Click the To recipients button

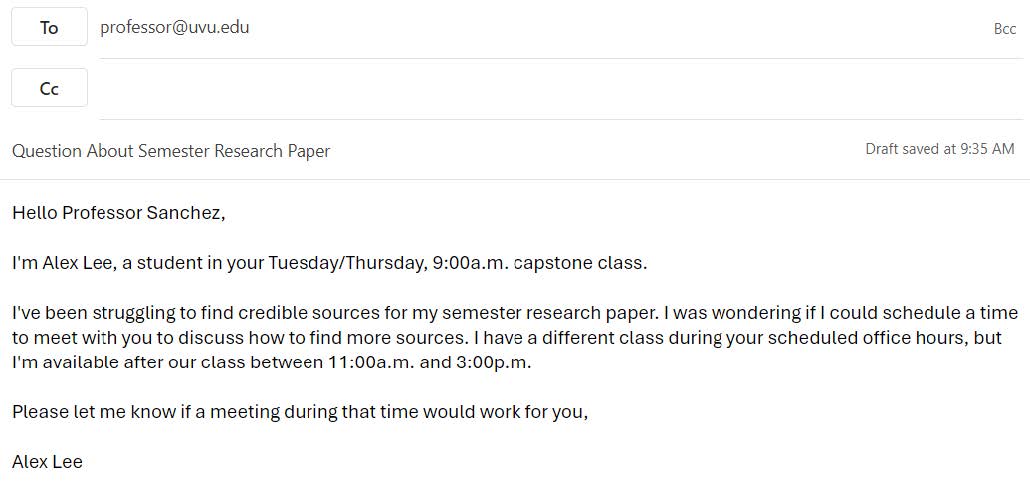[49, 27]
